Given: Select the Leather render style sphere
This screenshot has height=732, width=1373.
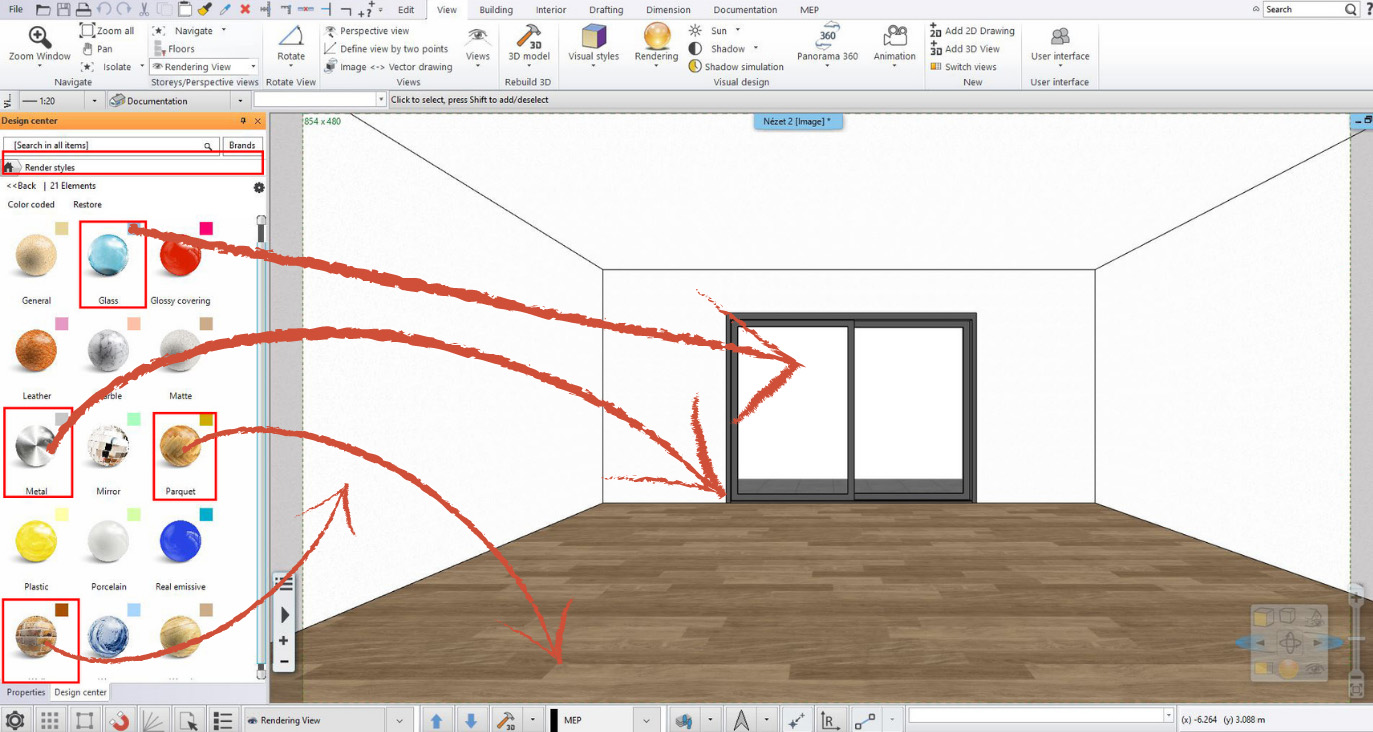Looking at the screenshot, I should pos(36,351).
